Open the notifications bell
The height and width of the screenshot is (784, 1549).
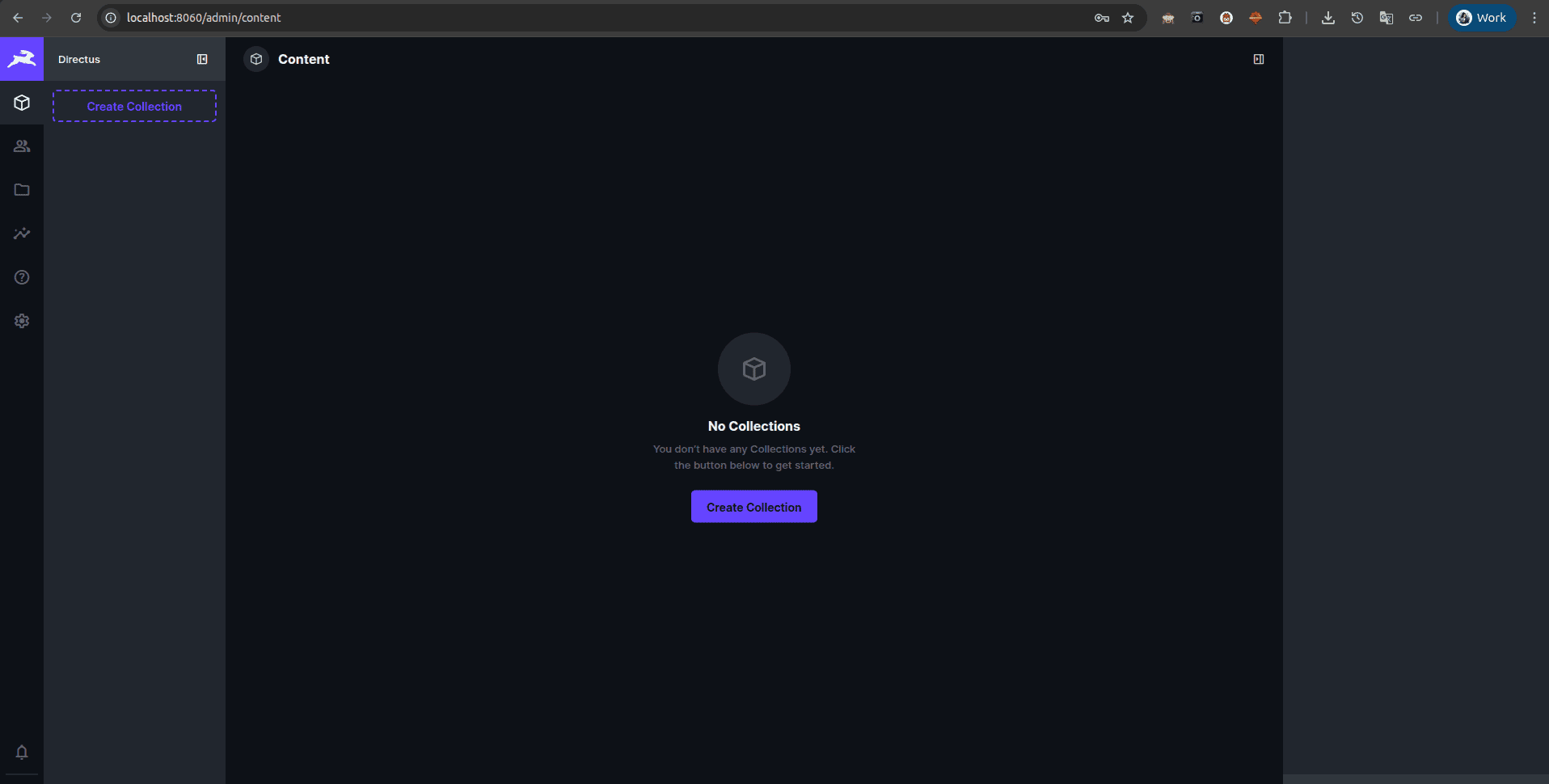(x=22, y=752)
